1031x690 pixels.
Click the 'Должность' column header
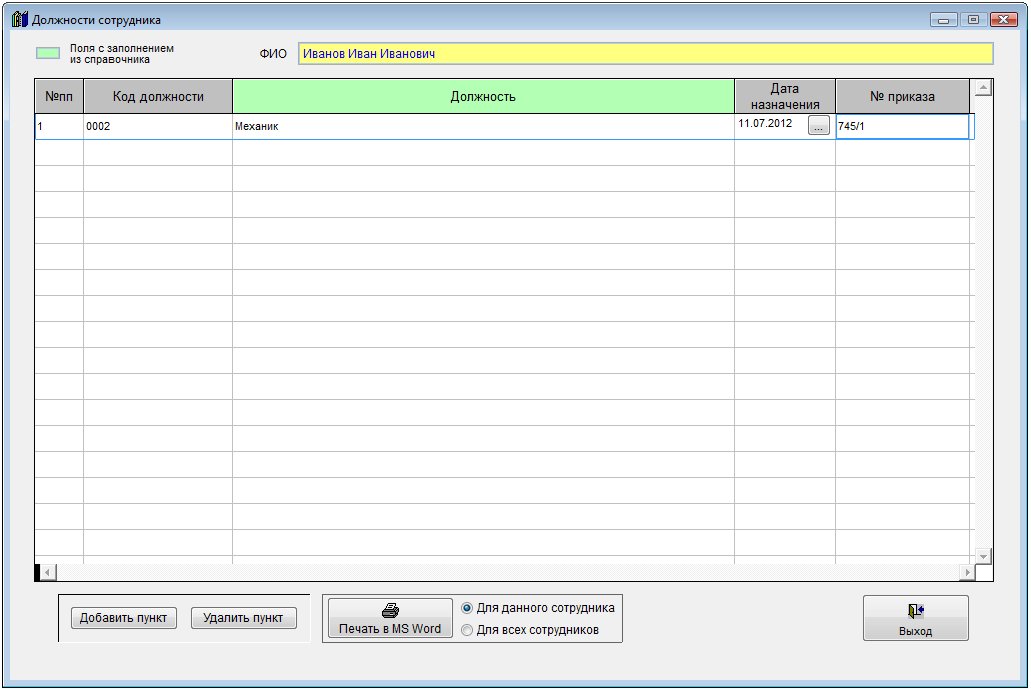[x=483, y=97]
